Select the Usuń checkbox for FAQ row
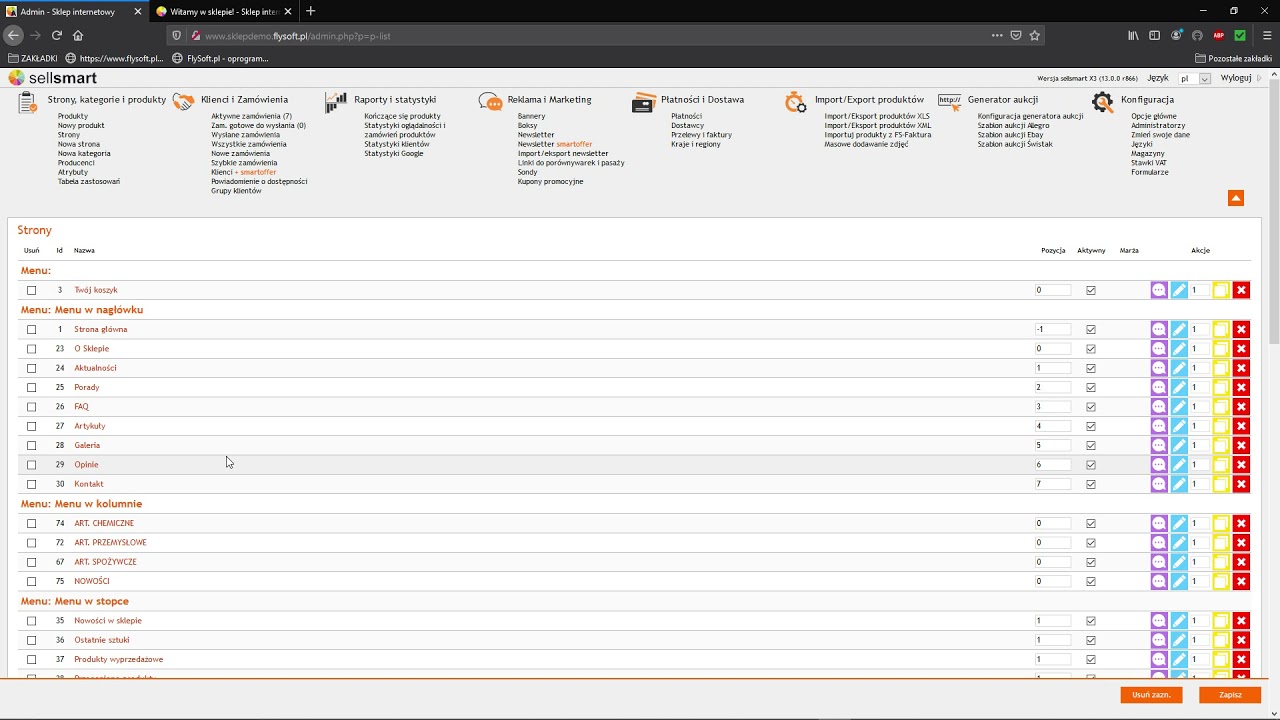Screen dimensions: 1280x720 31,407
